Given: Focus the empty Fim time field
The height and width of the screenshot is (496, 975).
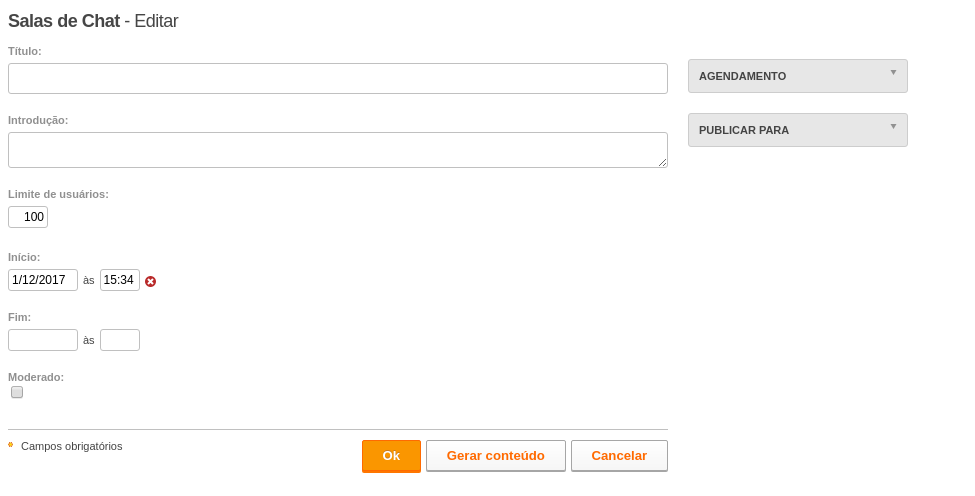Looking at the screenshot, I should pyautogui.click(x=120, y=340).
